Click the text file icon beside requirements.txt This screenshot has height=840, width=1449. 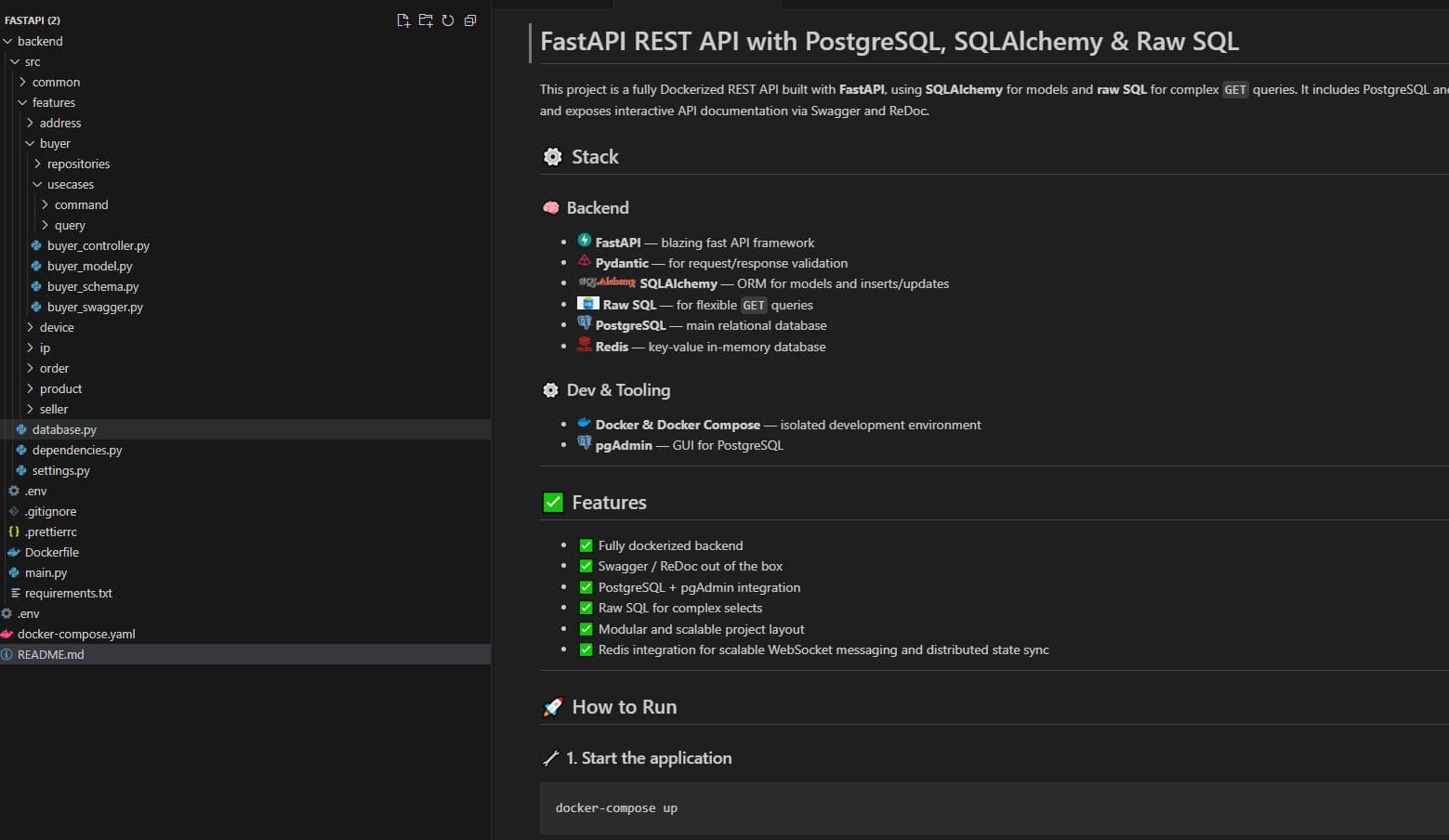coord(15,593)
